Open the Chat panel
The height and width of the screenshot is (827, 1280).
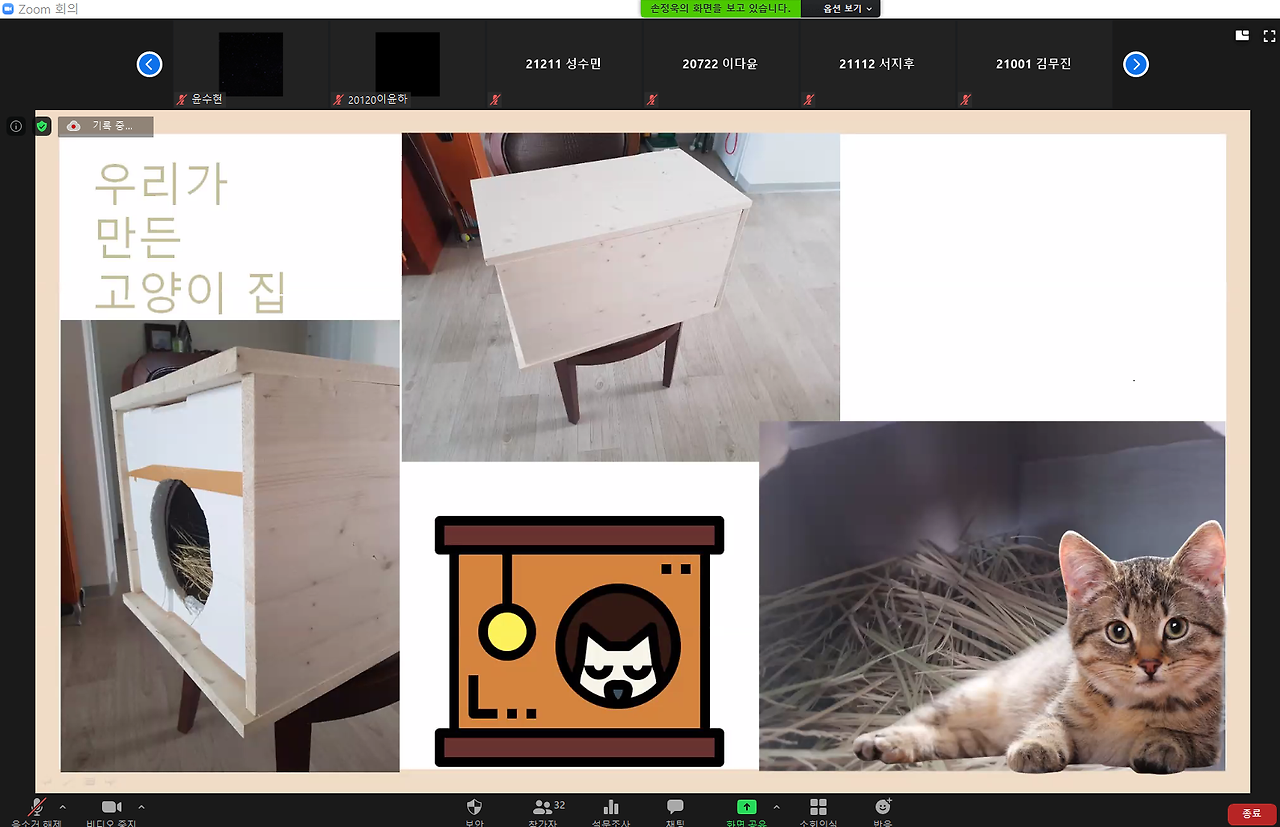point(675,810)
